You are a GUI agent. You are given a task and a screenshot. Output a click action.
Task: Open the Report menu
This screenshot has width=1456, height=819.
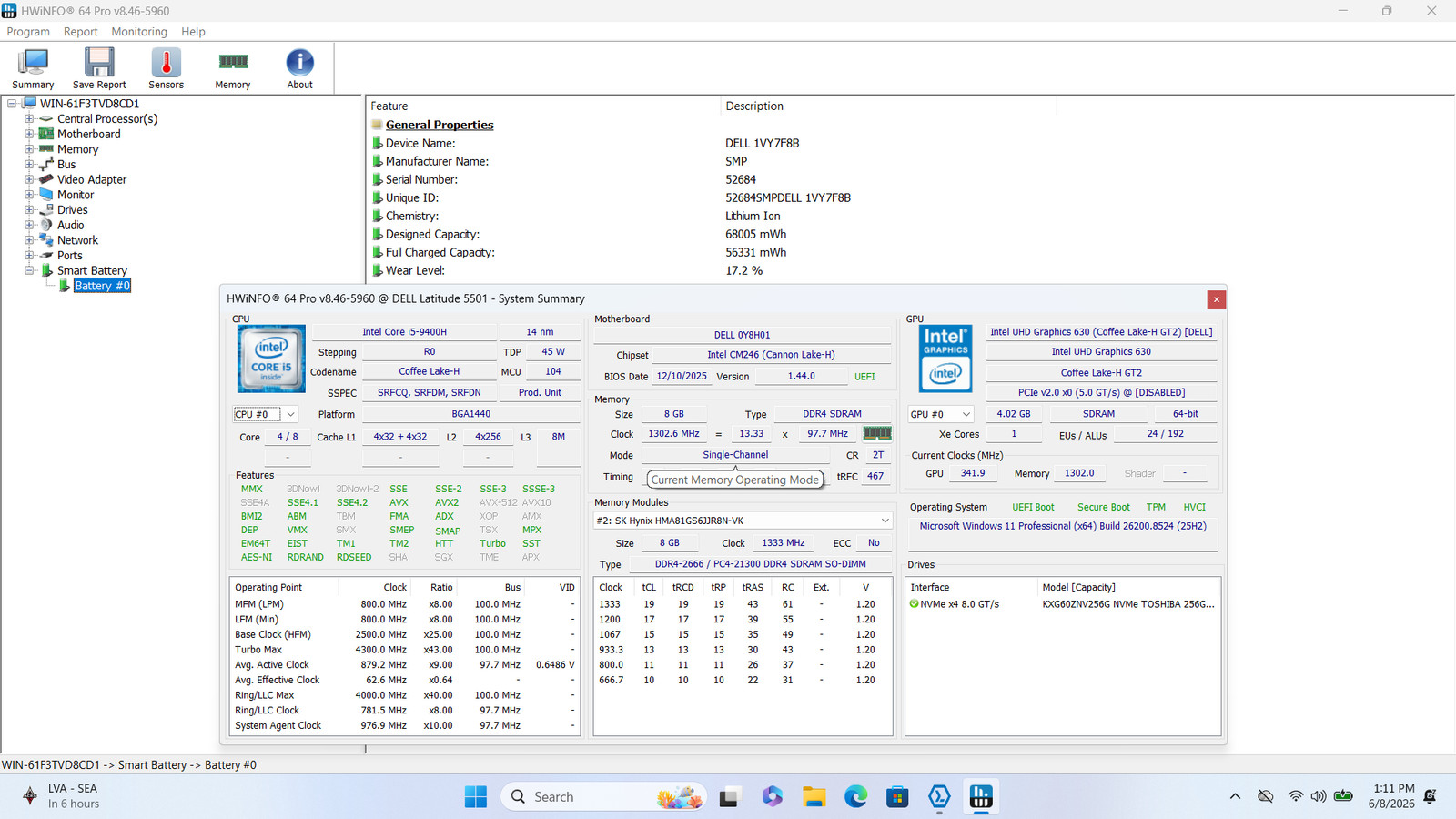(x=80, y=32)
